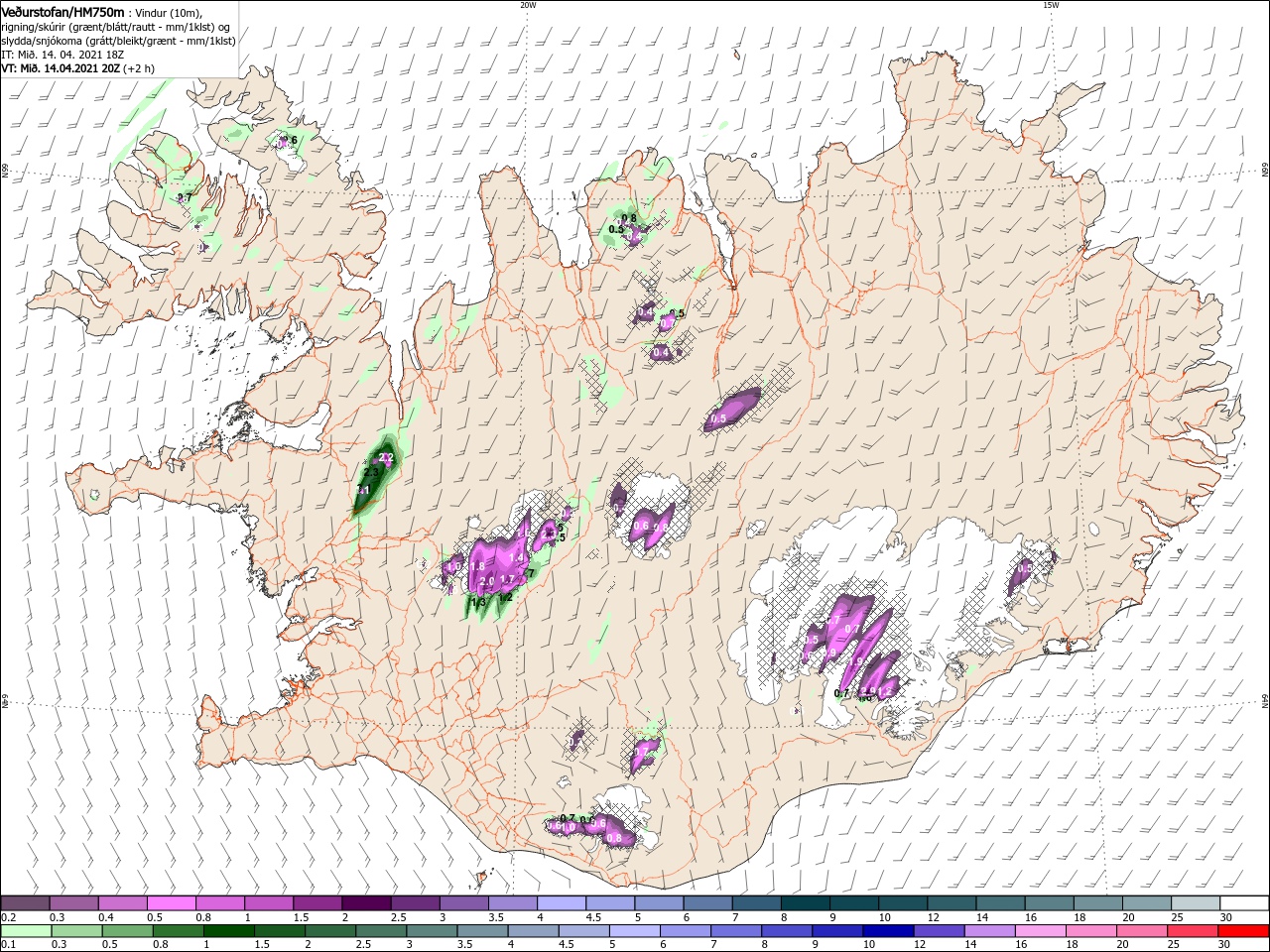Viewport: 1270px width, 952px height.
Task: Click the deep blue 10–12 swatch in lower legend
Action: coord(888,931)
